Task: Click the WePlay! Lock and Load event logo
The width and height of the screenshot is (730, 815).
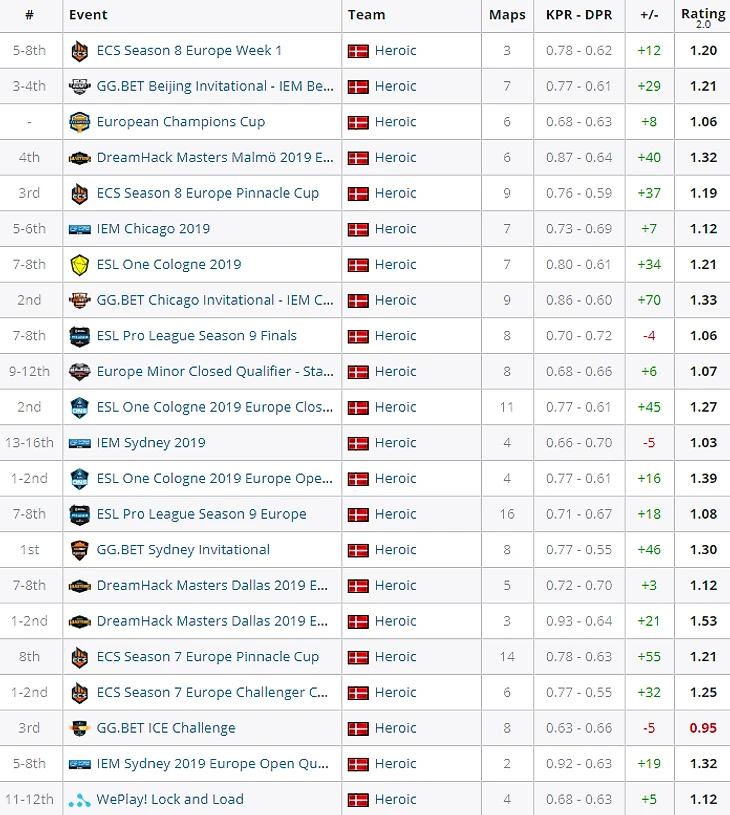Action: [x=80, y=800]
